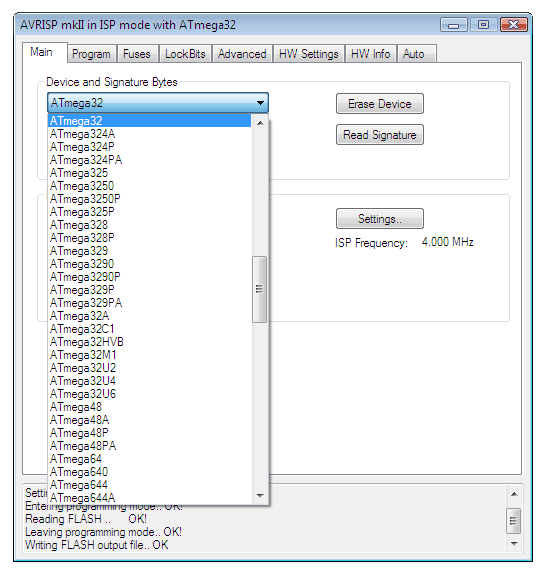Select ATmega328P device
Screen dimensions: 551x573
tap(149, 238)
